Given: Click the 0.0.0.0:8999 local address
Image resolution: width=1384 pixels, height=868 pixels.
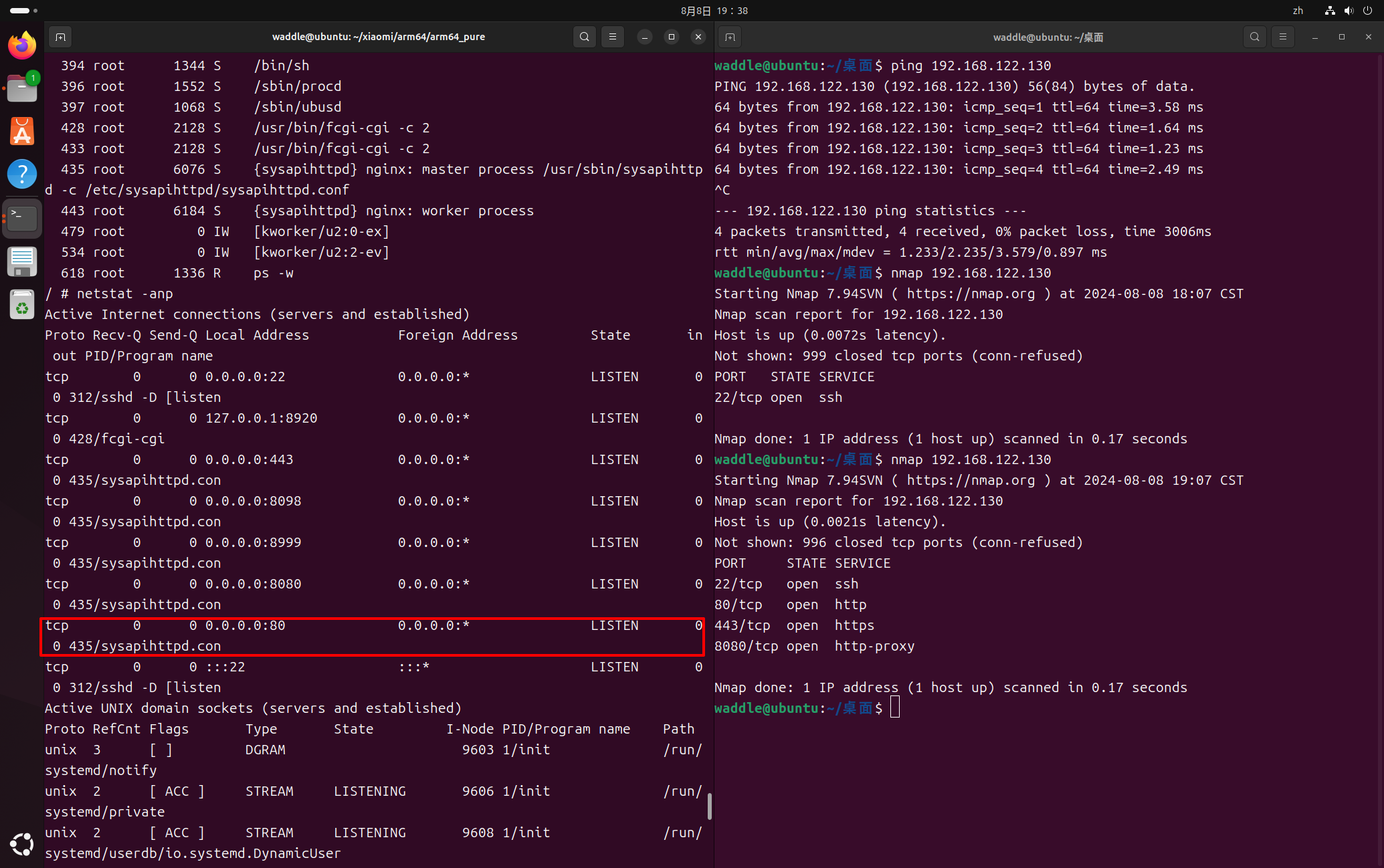Looking at the screenshot, I should pos(254,542).
